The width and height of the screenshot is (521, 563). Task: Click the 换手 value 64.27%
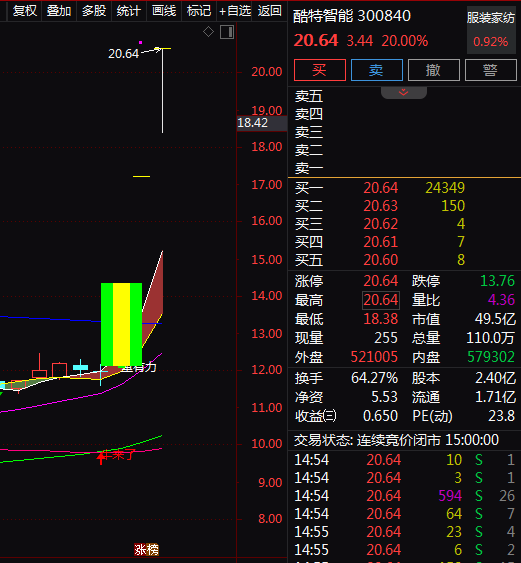(375, 378)
